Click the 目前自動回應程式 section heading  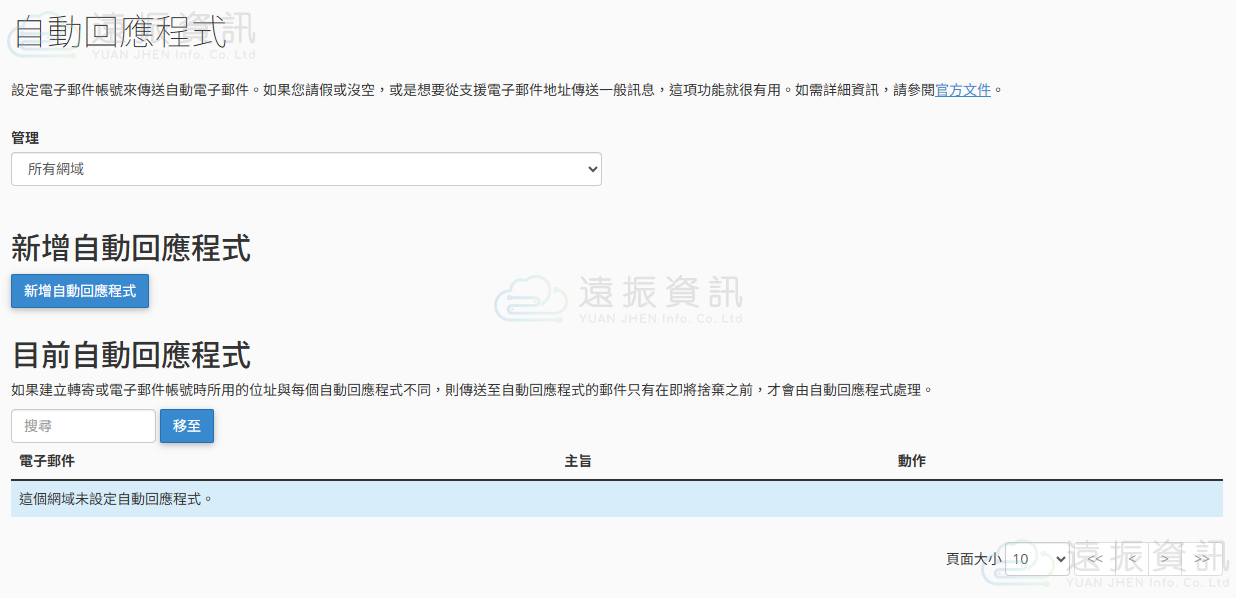[x=131, y=355]
